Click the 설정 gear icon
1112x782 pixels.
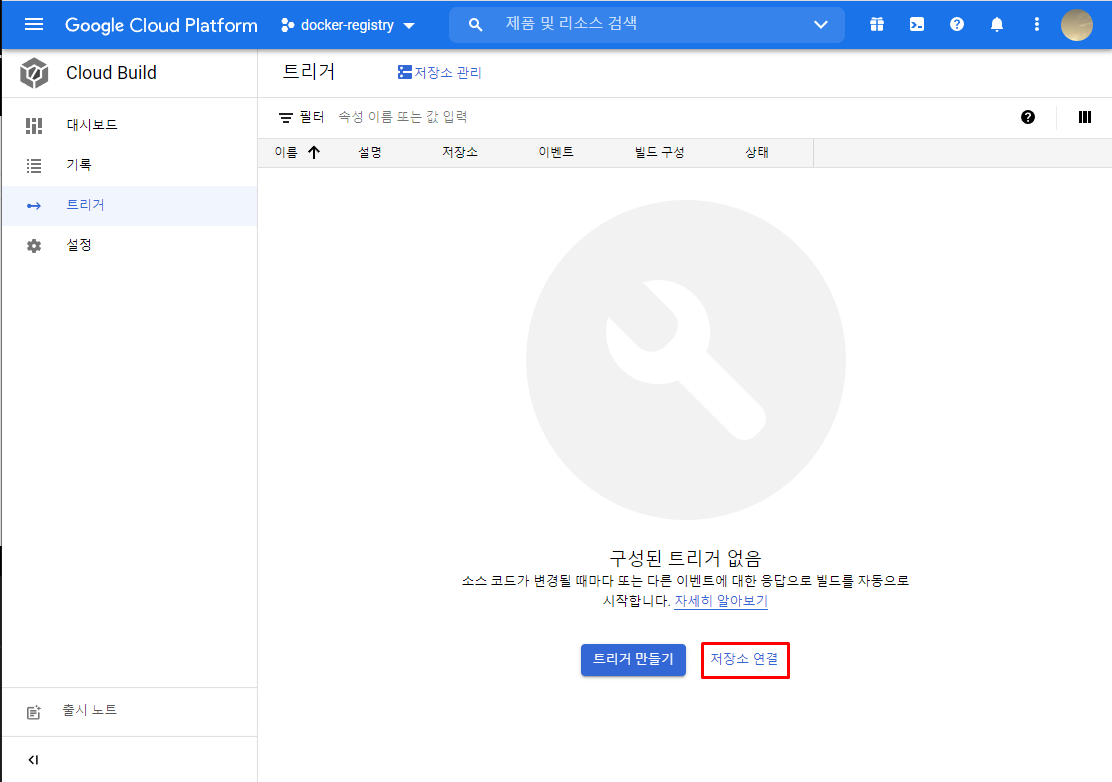[x=33, y=246]
